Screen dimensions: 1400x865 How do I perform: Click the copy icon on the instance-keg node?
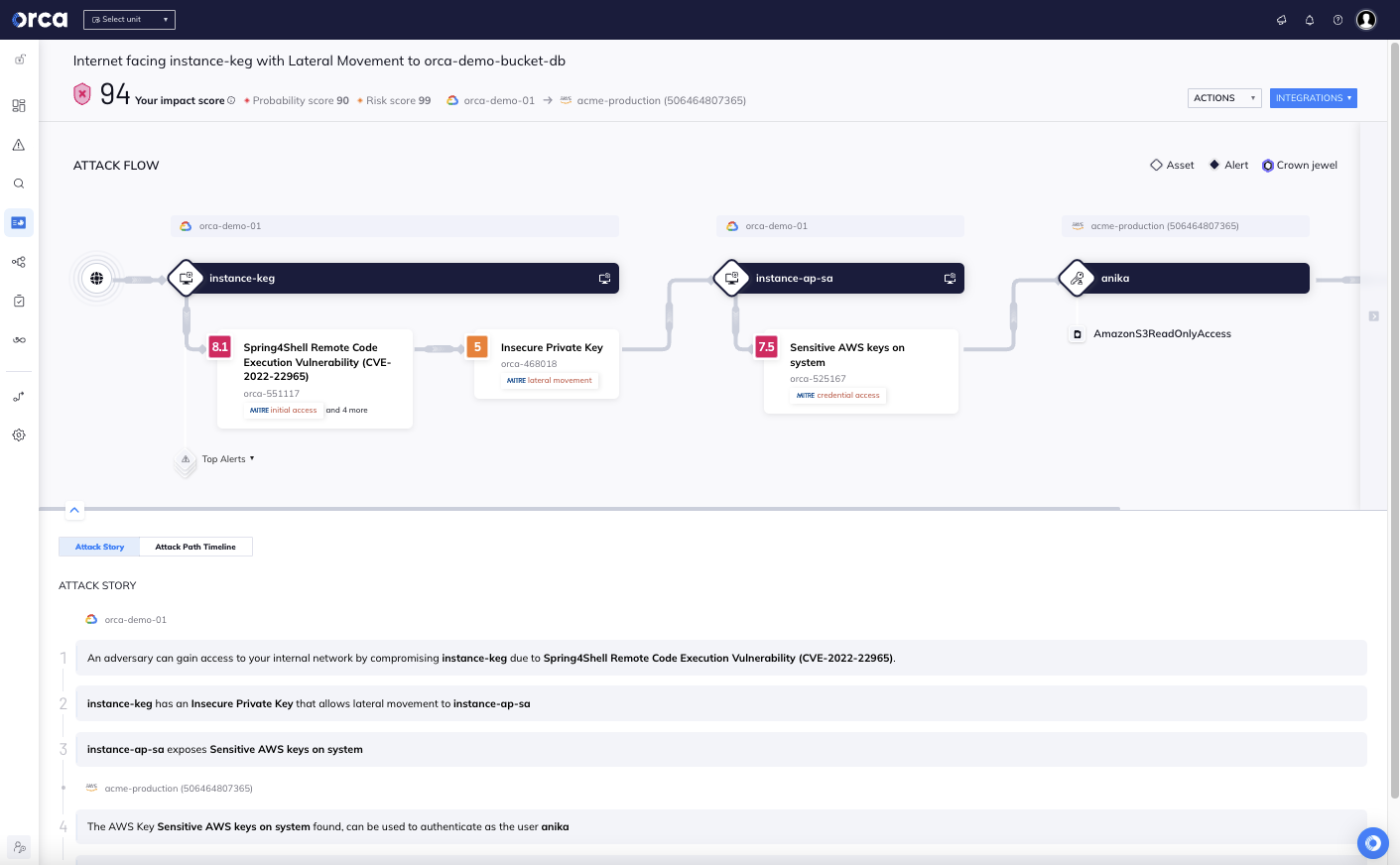click(x=603, y=278)
